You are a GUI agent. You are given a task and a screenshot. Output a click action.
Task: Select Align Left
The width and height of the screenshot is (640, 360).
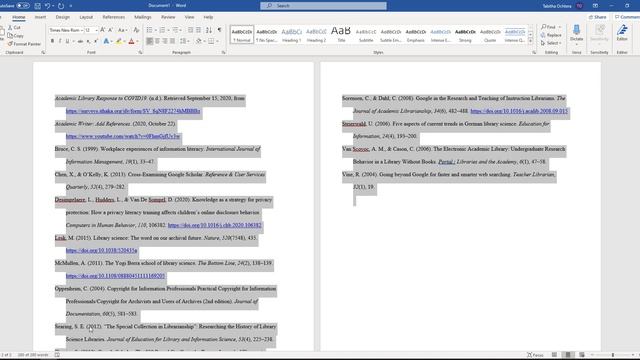[x=150, y=41]
